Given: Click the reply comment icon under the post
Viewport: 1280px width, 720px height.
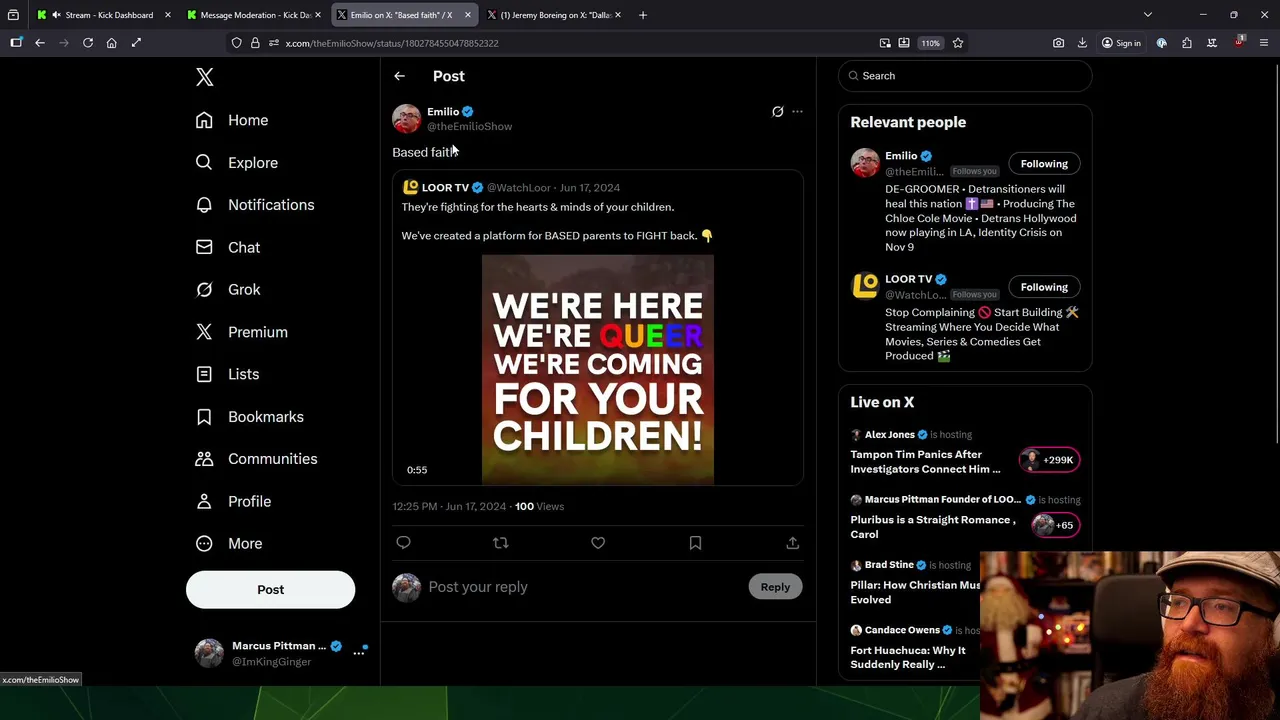Looking at the screenshot, I should pyautogui.click(x=403, y=543).
